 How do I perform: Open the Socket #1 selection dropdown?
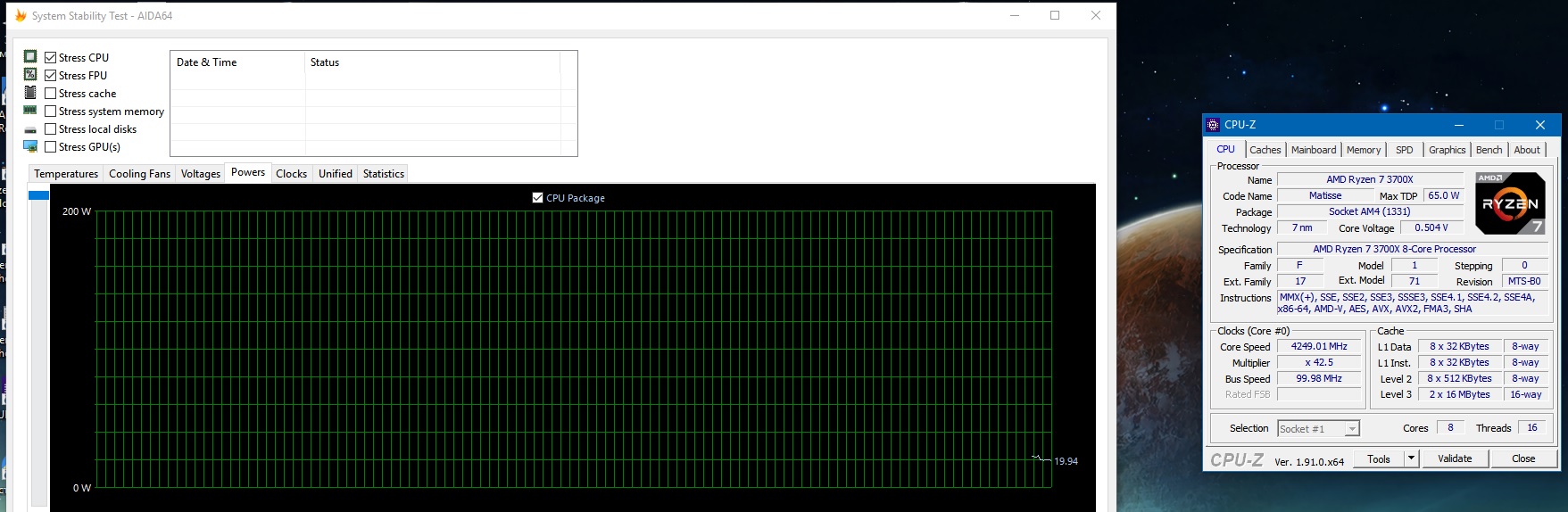click(x=1318, y=429)
